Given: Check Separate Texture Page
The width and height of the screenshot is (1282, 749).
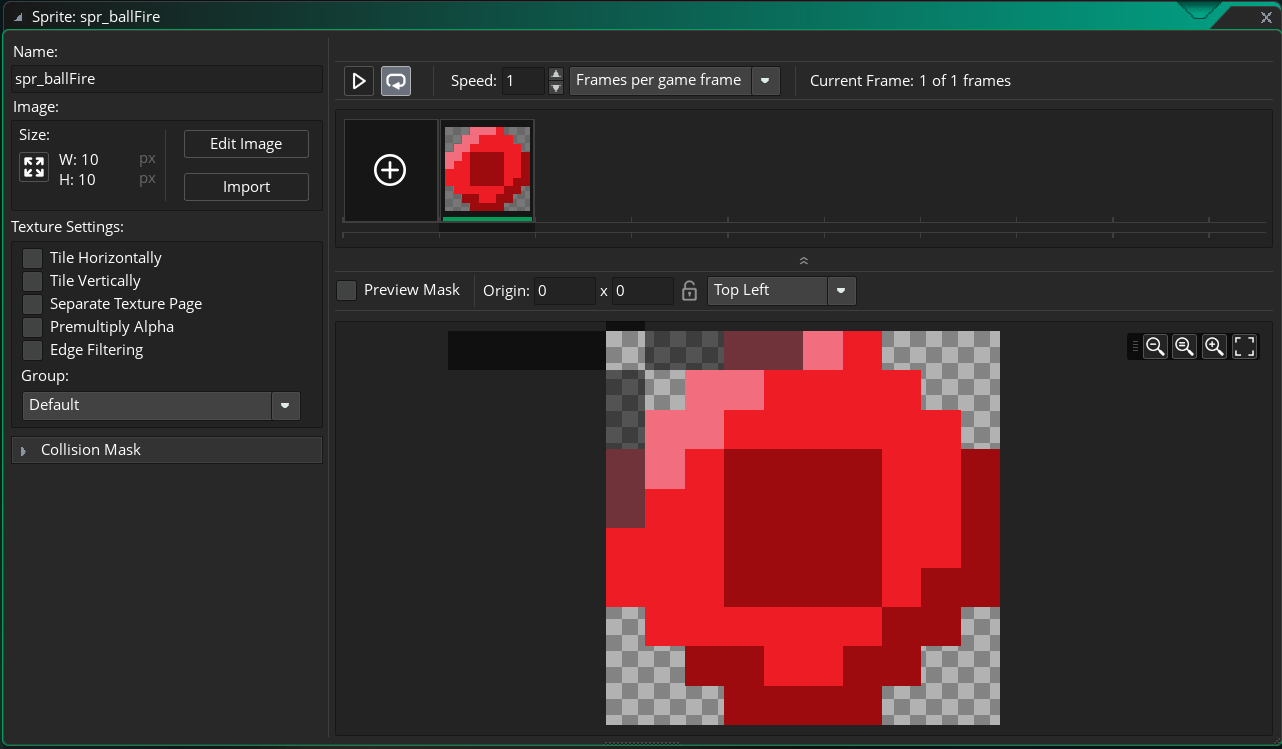Looking at the screenshot, I should [33, 304].
